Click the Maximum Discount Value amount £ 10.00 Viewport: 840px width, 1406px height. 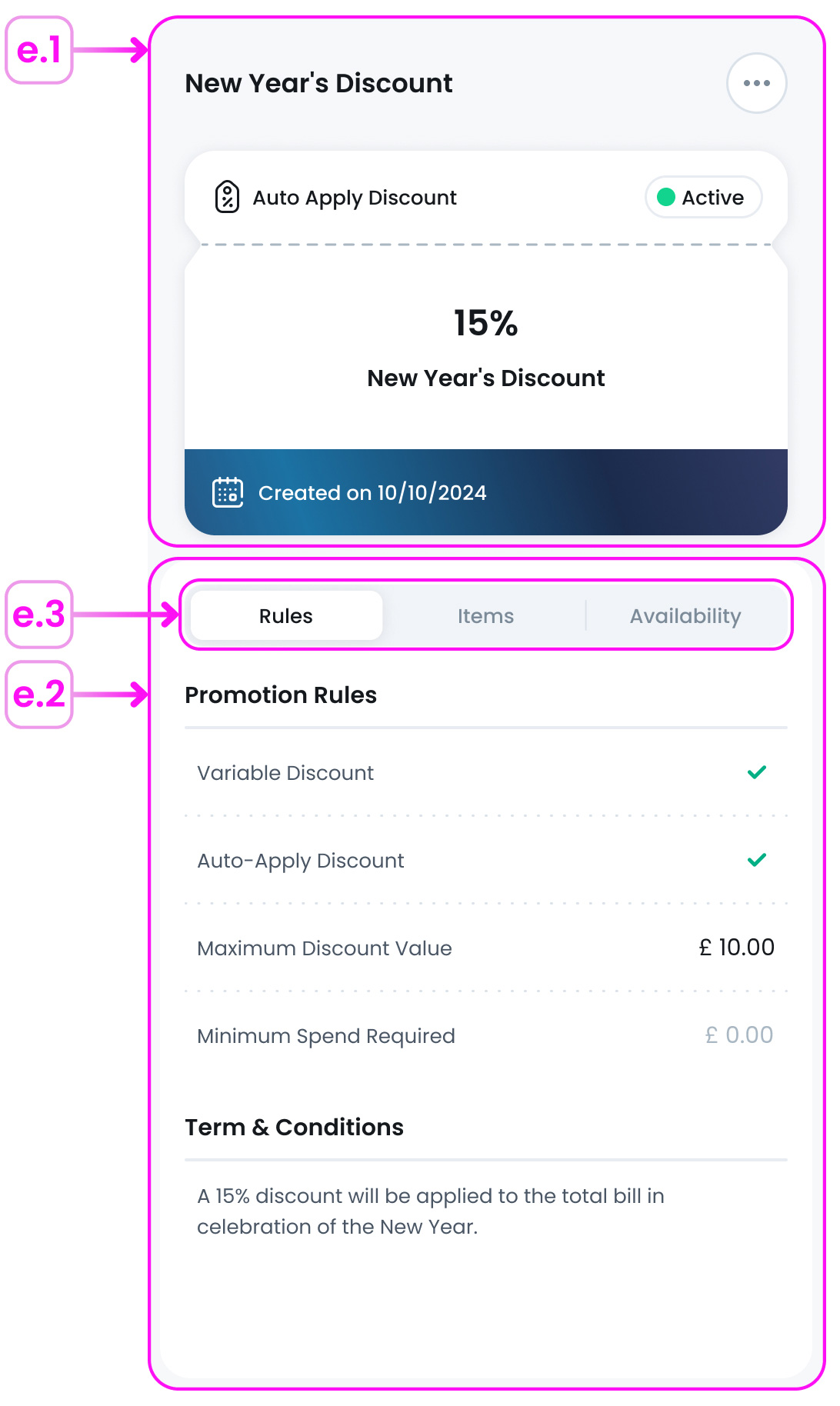tap(736, 948)
